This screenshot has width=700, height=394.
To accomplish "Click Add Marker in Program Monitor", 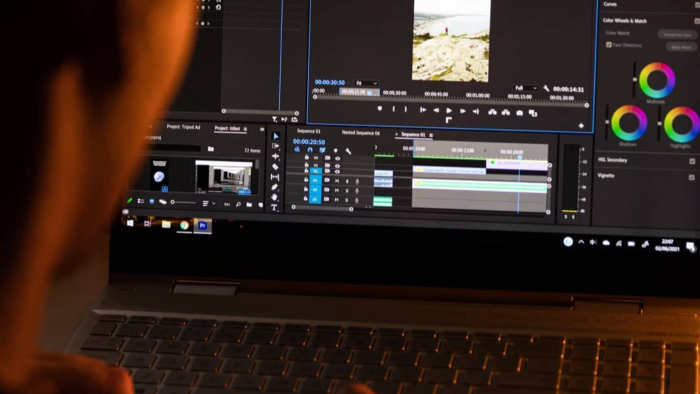I will click(379, 108).
